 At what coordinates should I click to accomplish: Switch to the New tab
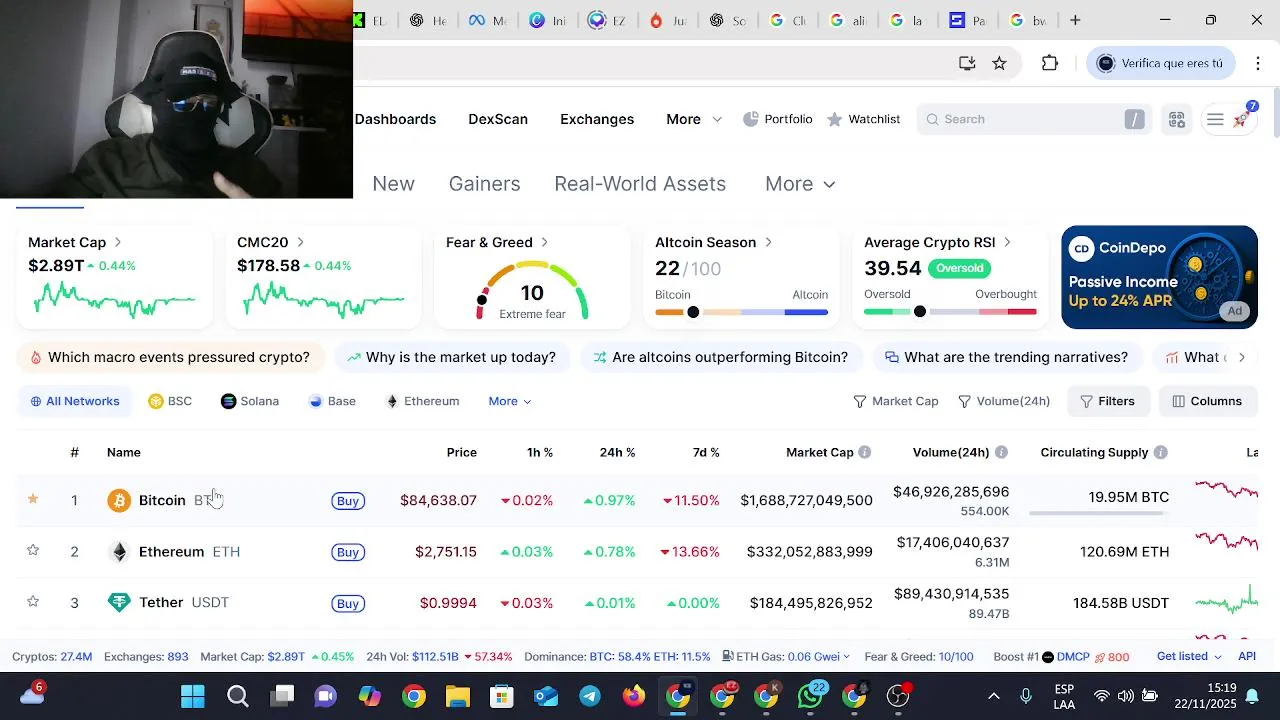[x=393, y=184]
